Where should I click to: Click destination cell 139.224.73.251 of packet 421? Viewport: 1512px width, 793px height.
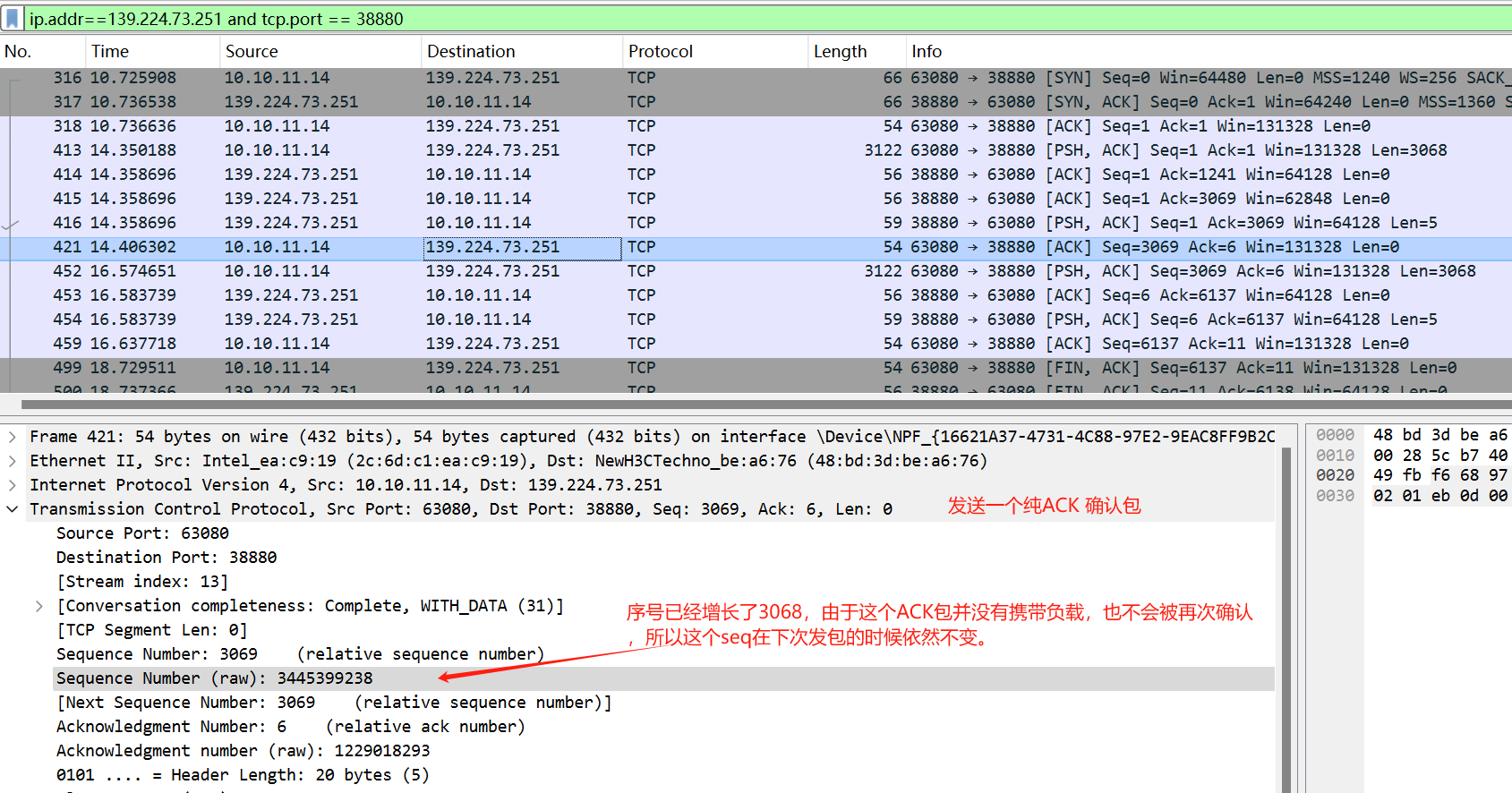(x=522, y=247)
